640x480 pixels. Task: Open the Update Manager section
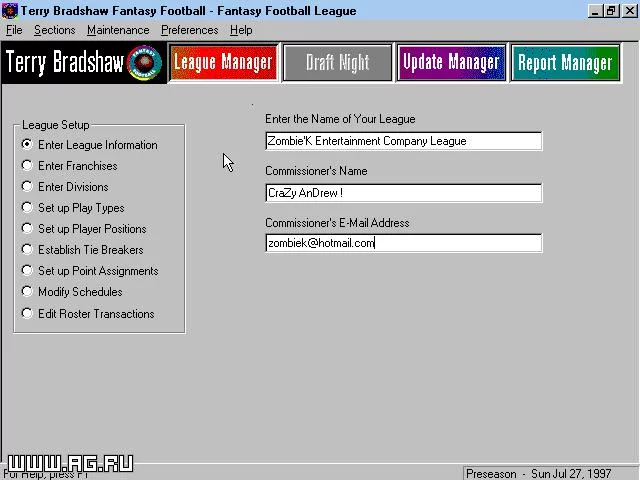pyautogui.click(x=451, y=62)
